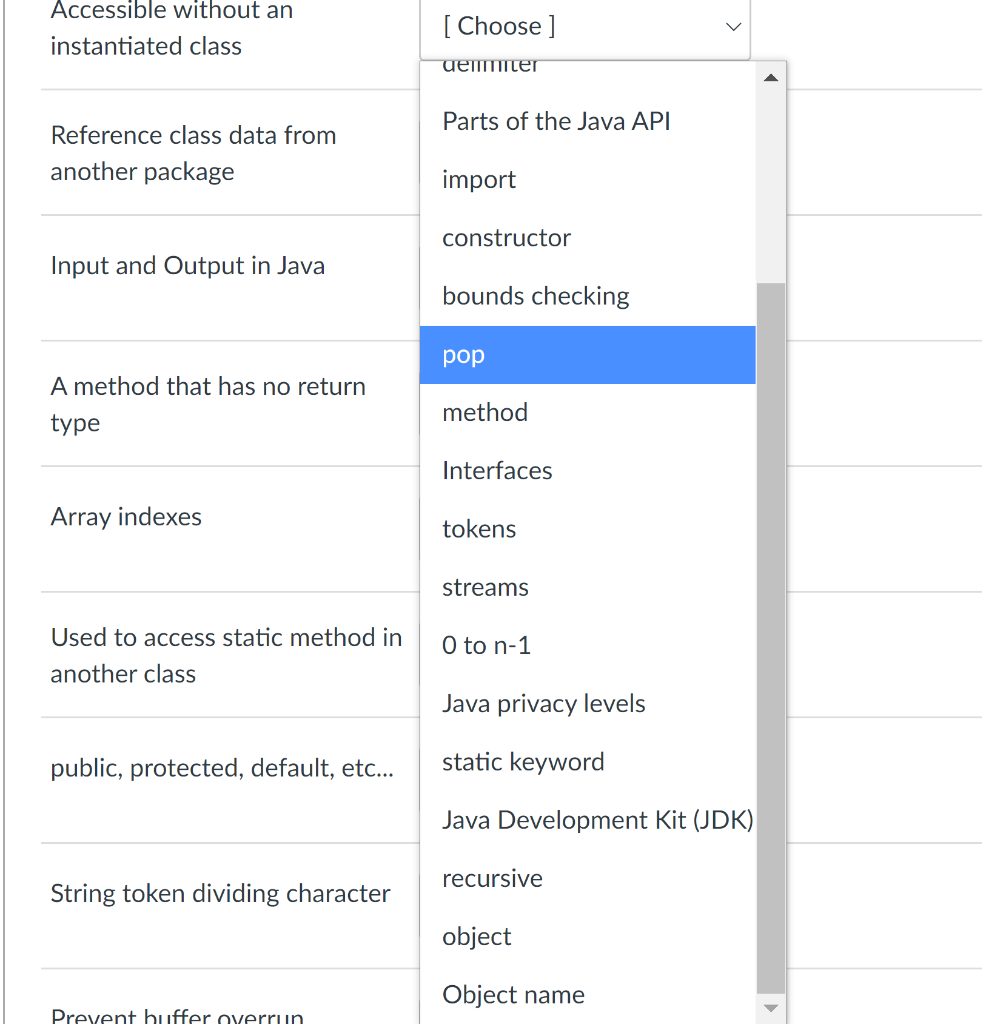Select "streams" in the list
Viewport: 986px width, 1024px height.
point(485,587)
